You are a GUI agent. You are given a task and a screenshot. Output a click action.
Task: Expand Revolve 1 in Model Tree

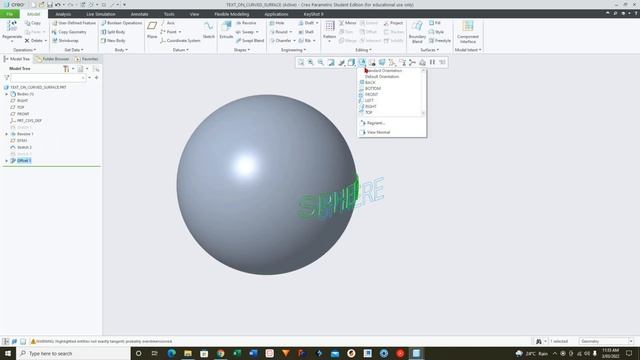tap(7, 134)
